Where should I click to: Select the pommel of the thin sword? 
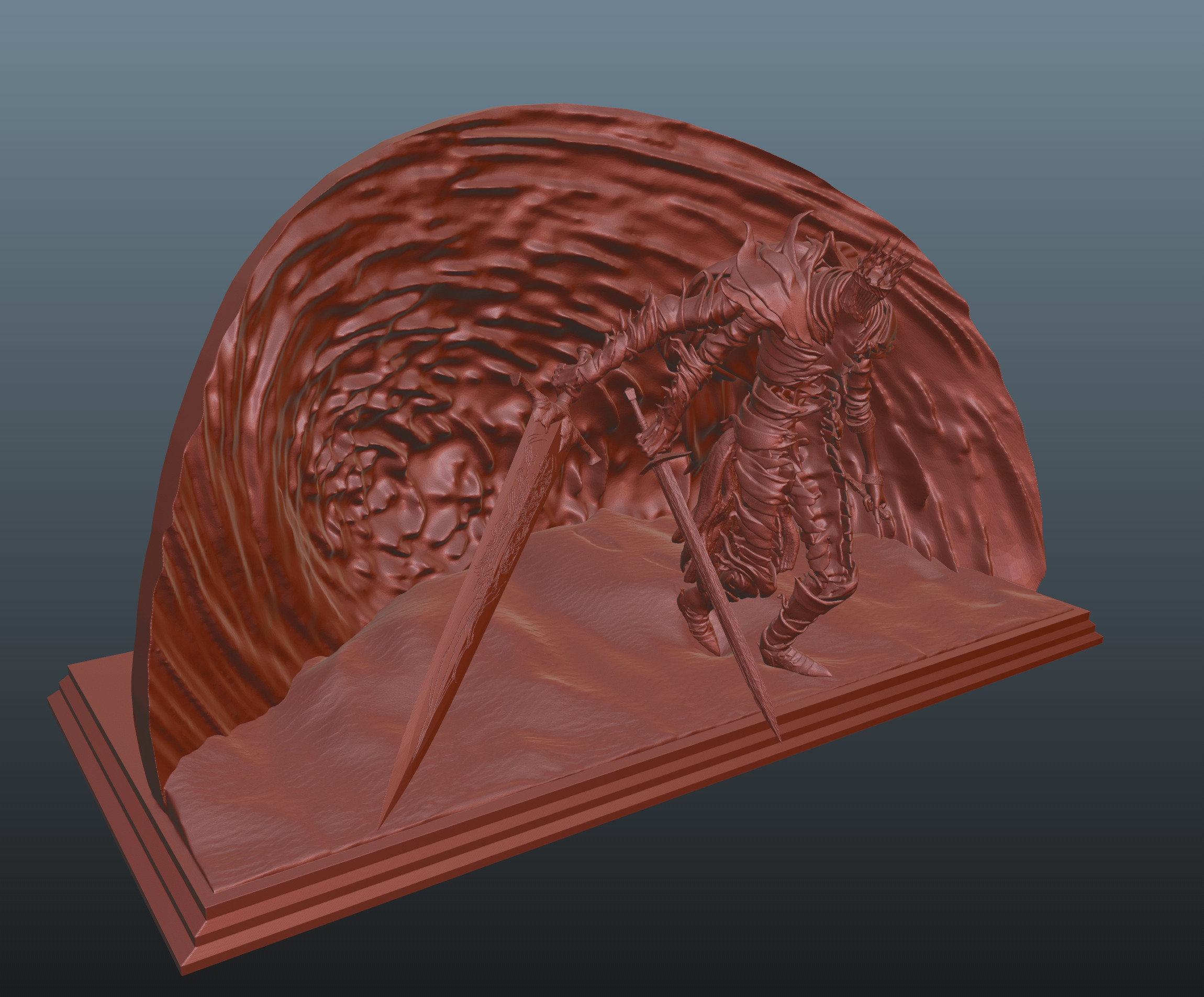coord(630,394)
